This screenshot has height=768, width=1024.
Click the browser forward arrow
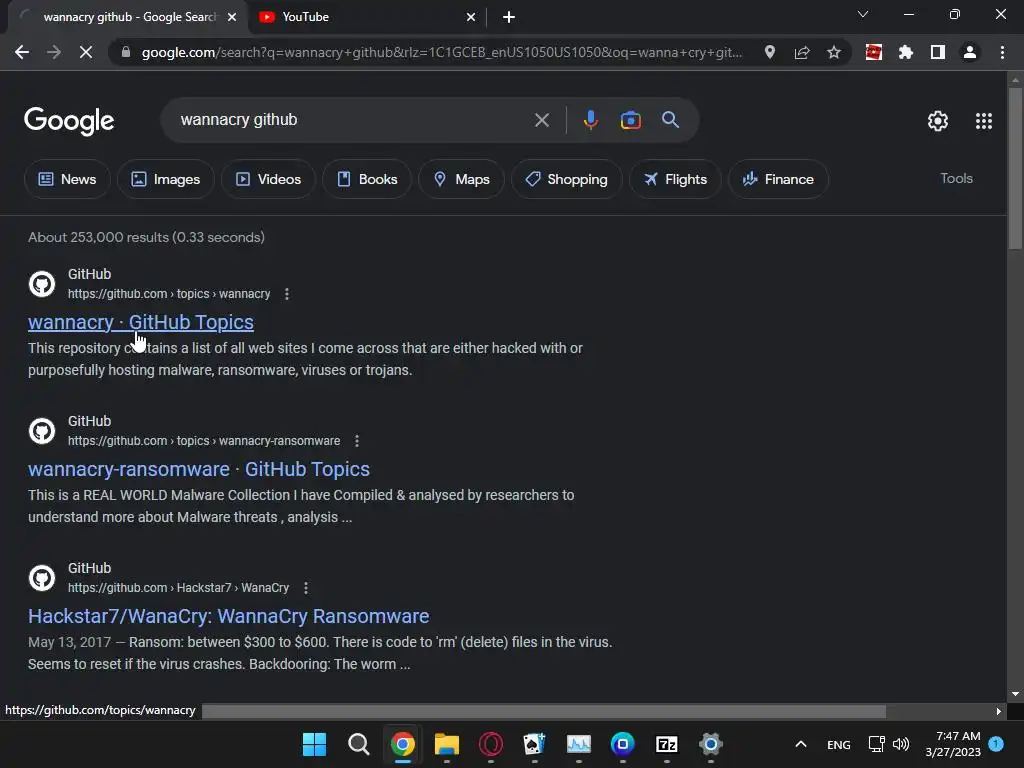tap(54, 52)
